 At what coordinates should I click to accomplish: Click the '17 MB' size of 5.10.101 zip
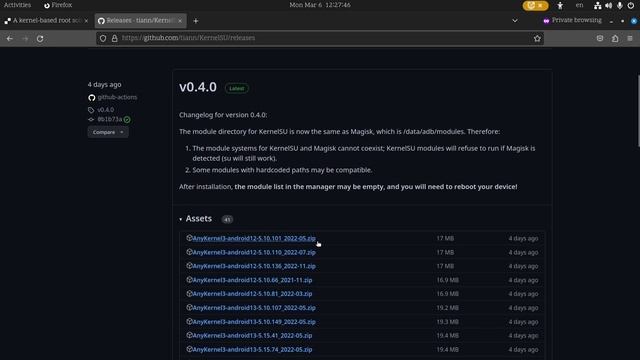click(x=445, y=238)
